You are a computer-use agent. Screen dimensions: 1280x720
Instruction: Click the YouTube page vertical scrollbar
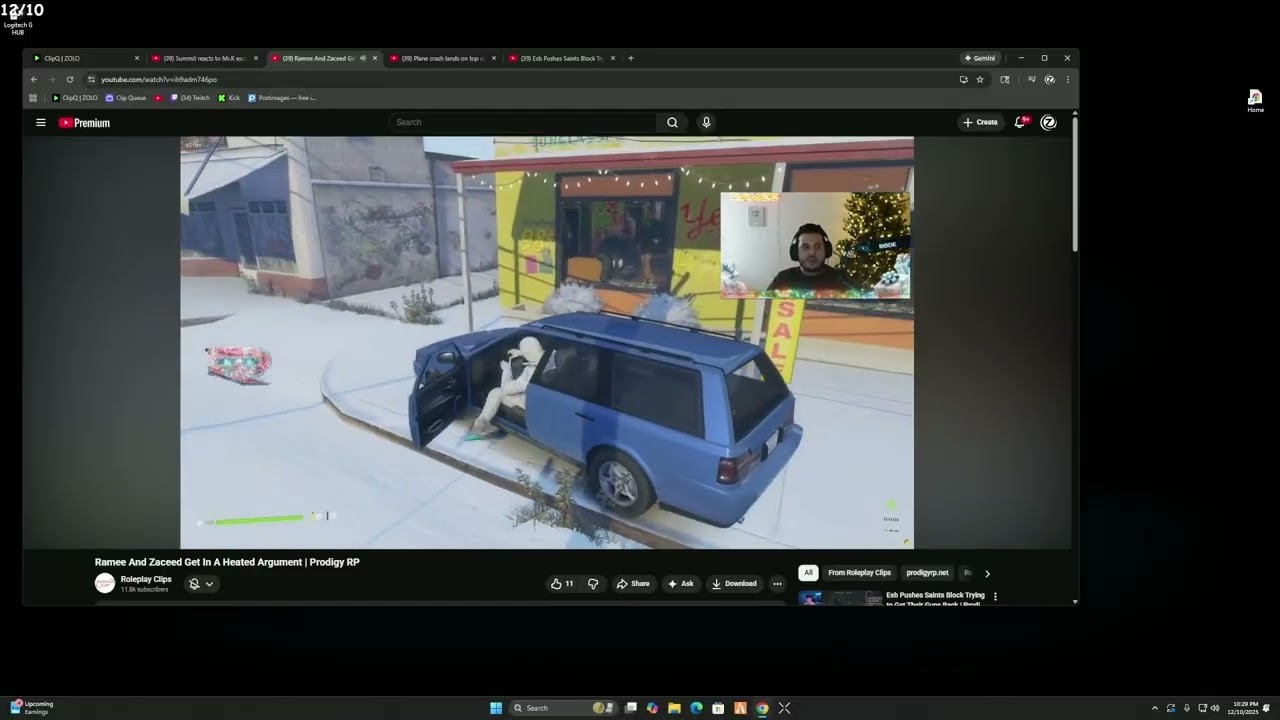pos(1075,185)
